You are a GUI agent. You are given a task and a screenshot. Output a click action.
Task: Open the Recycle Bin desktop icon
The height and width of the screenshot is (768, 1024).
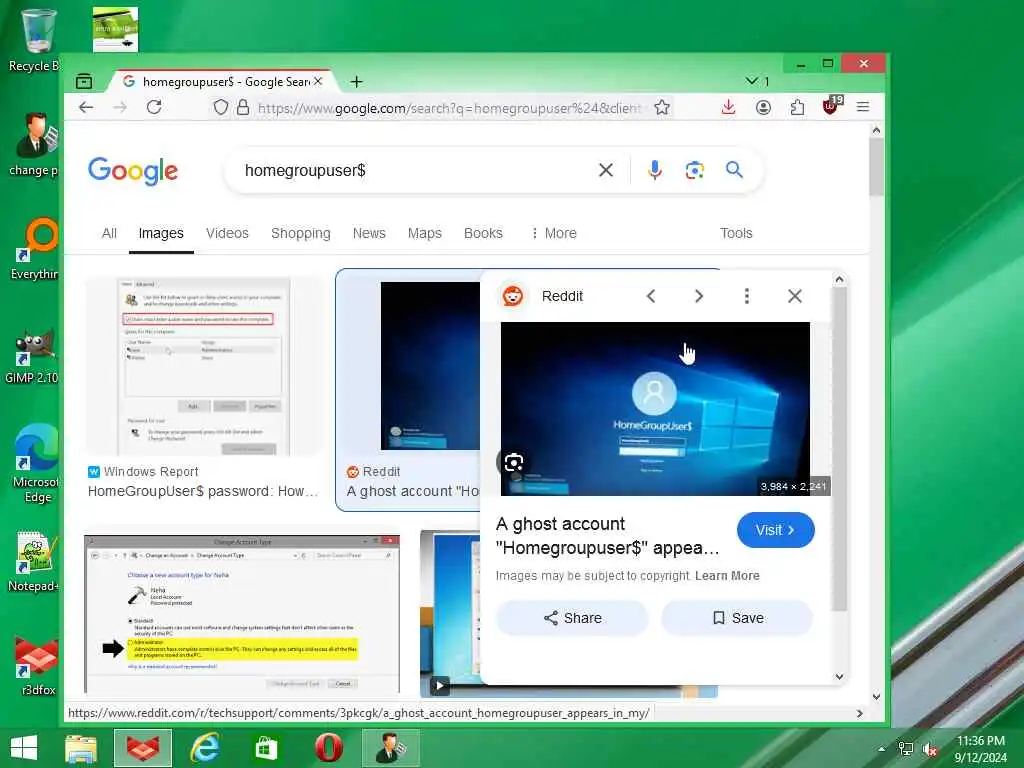(x=37, y=39)
